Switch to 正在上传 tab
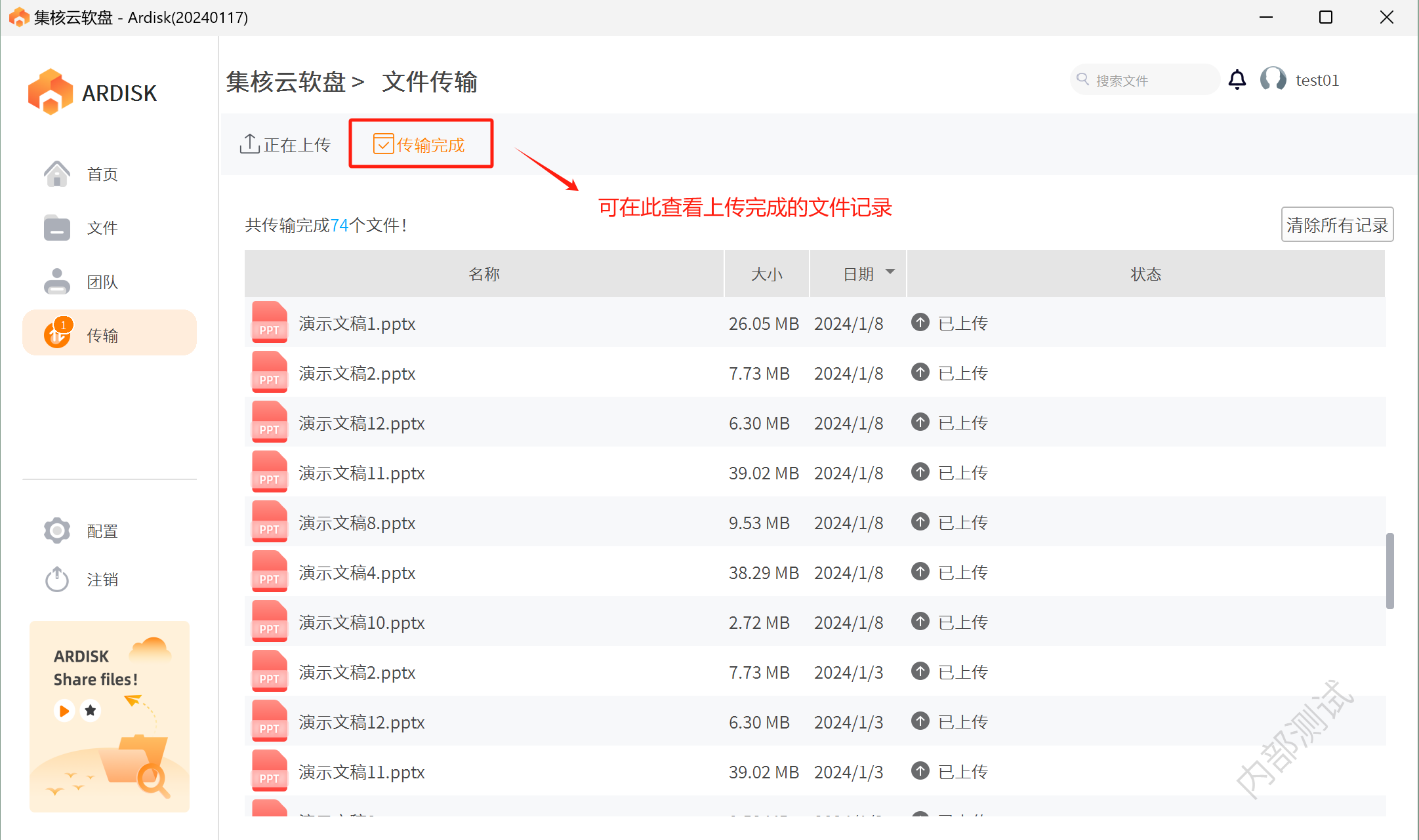Image resolution: width=1419 pixels, height=840 pixels. click(285, 144)
